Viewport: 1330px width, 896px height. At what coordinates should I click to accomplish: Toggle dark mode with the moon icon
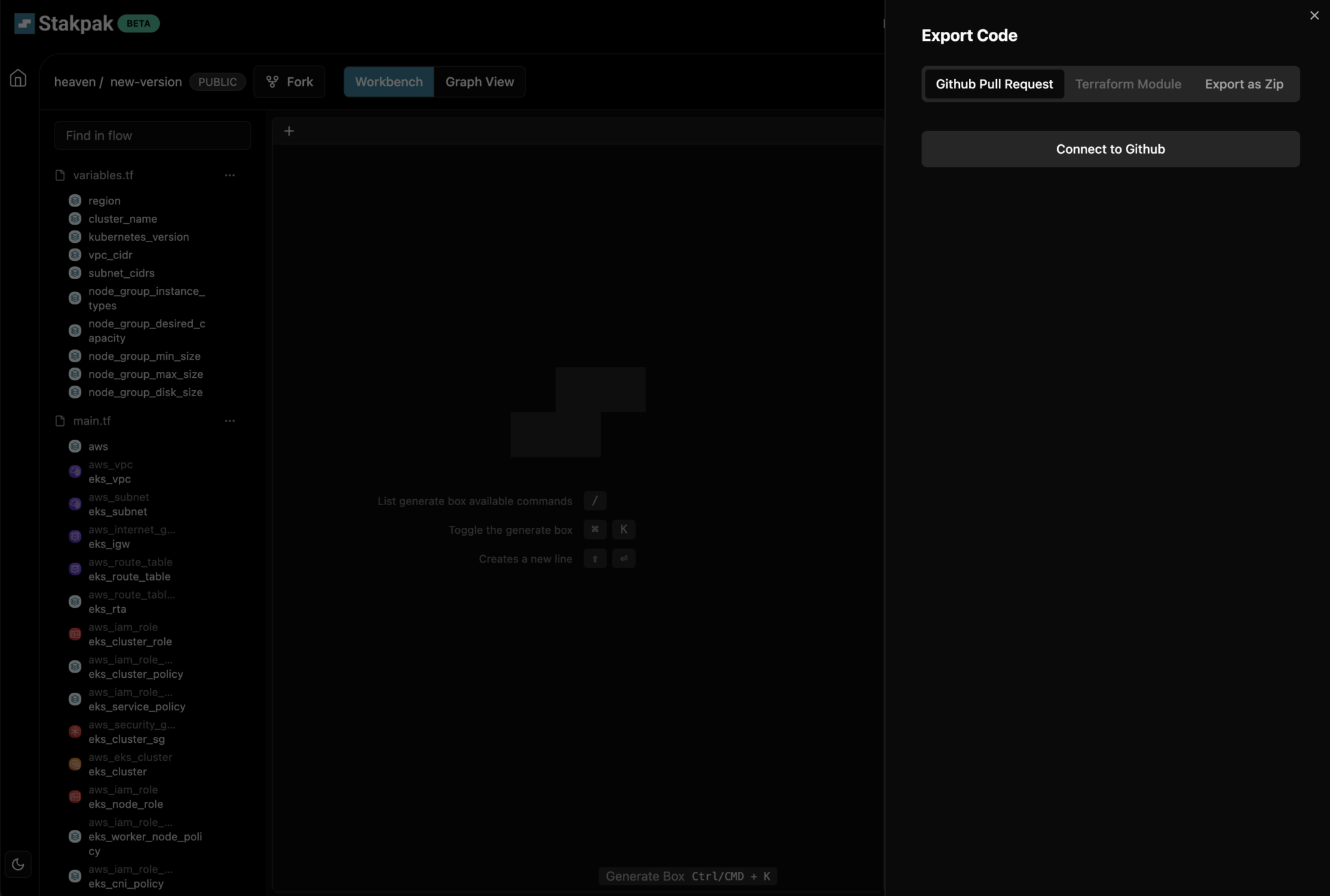click(x=18, y=864)
